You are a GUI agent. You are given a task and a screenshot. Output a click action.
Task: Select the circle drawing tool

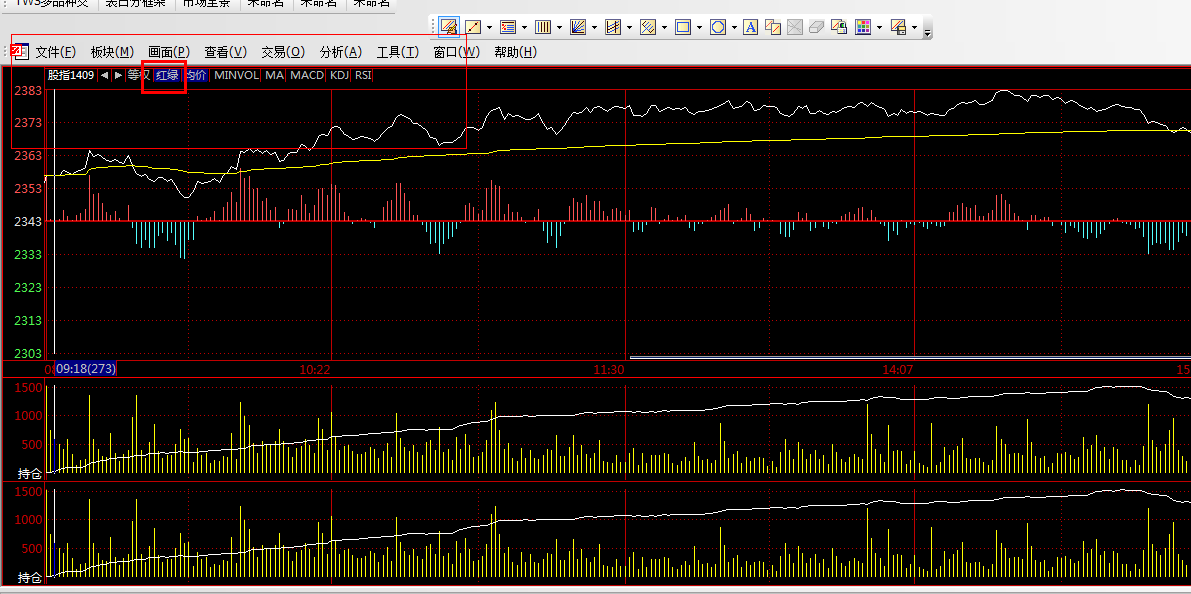coord(718,27)
